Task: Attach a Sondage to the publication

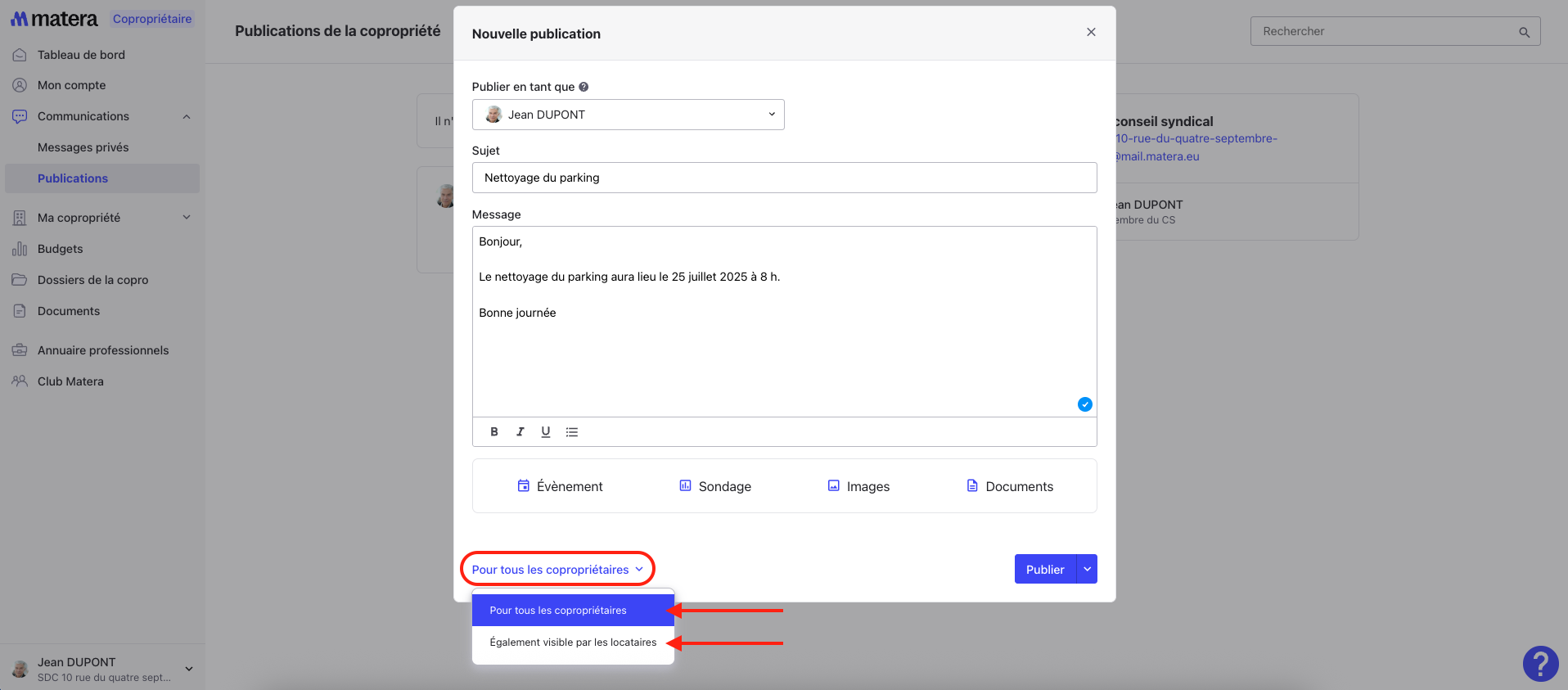Action: [x=715, y=486]
